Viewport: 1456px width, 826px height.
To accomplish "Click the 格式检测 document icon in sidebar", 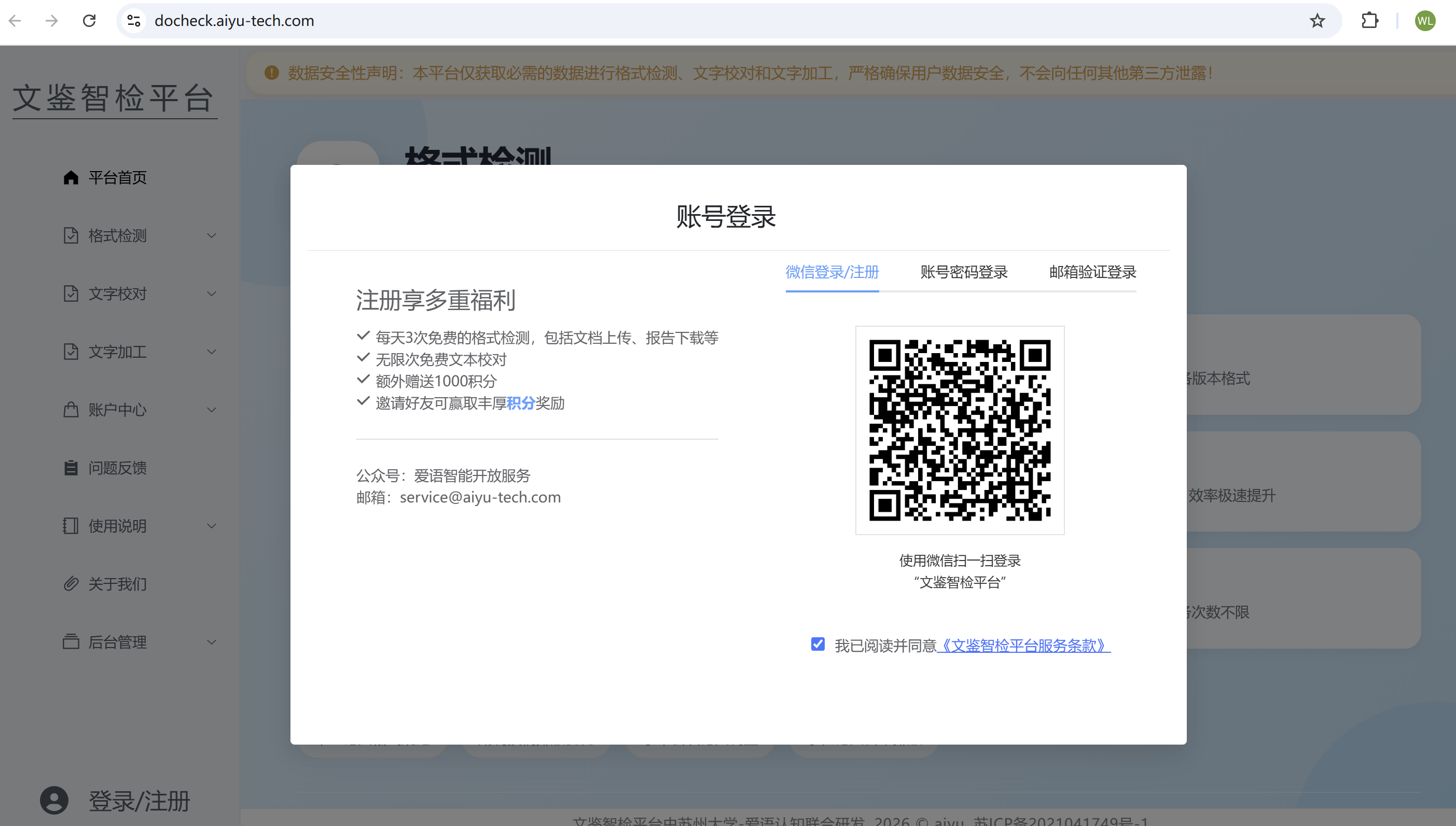I will point(71,235).
